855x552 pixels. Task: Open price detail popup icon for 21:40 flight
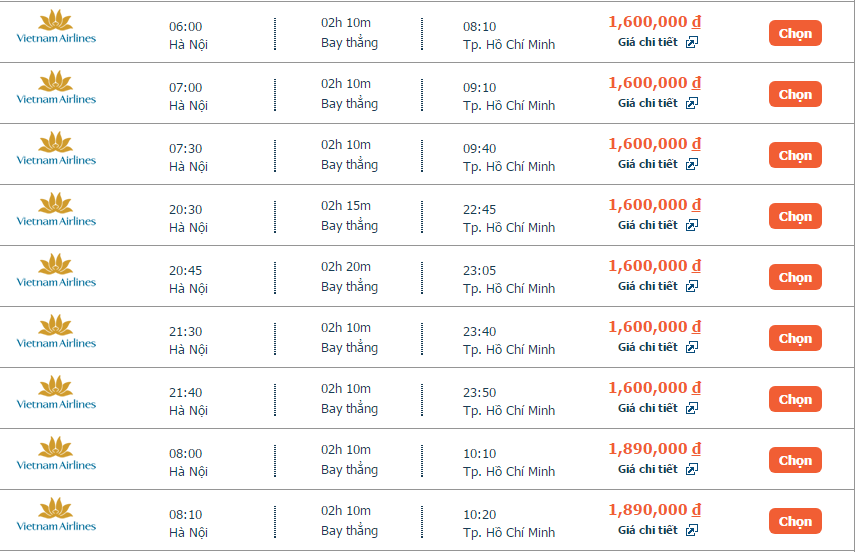pos(692,408)
